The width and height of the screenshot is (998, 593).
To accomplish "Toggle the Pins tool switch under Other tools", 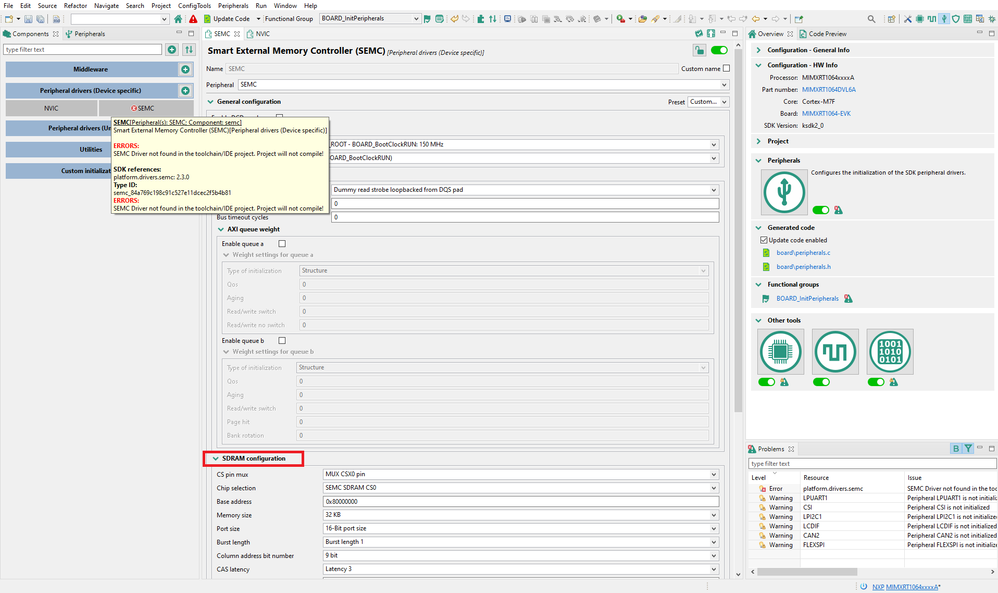I will 766,382.
